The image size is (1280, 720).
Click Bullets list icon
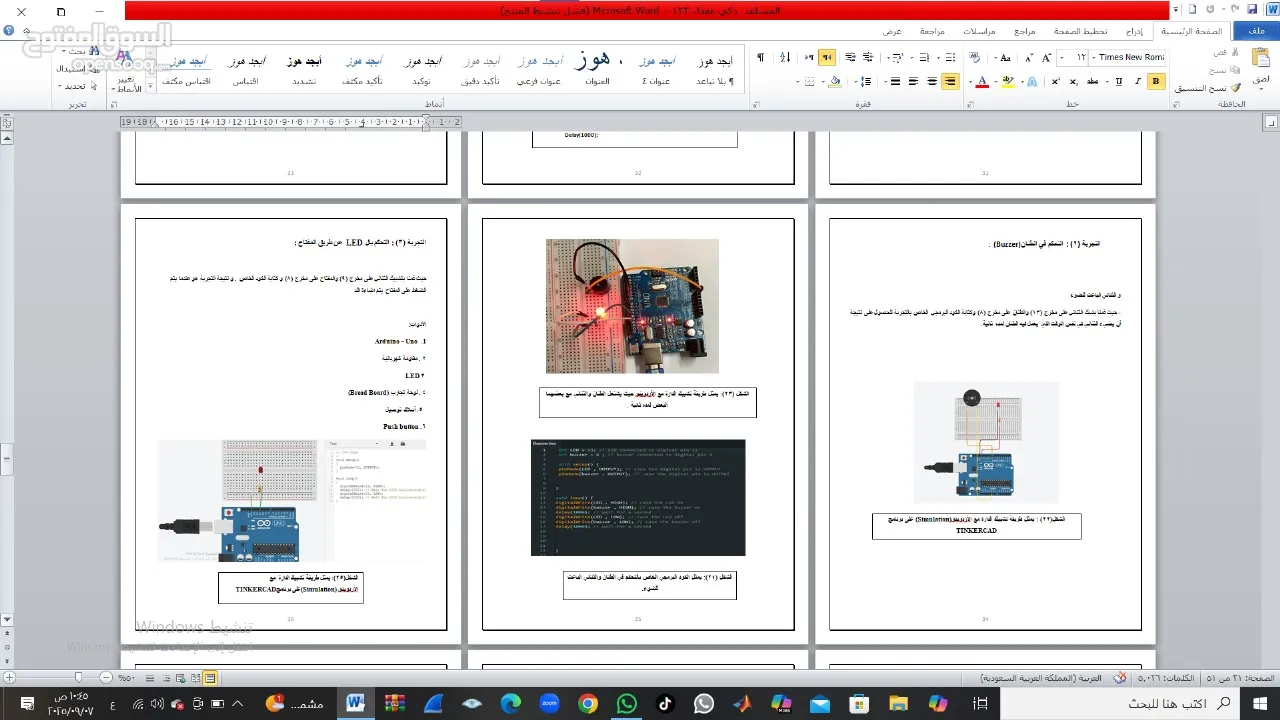[x=950, y=57]
